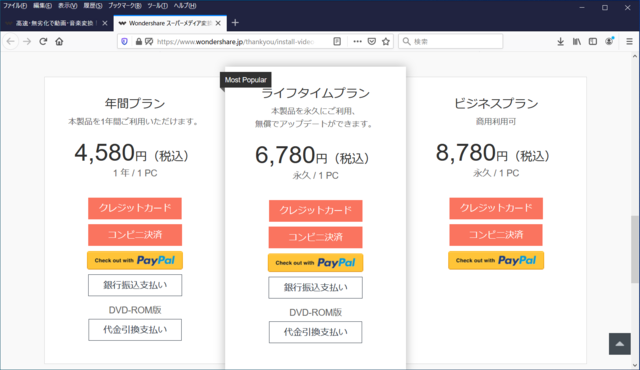The image size is (640, 370).
Task: Click the ビジネスプラン heading
Action: (x=496, y=104)
